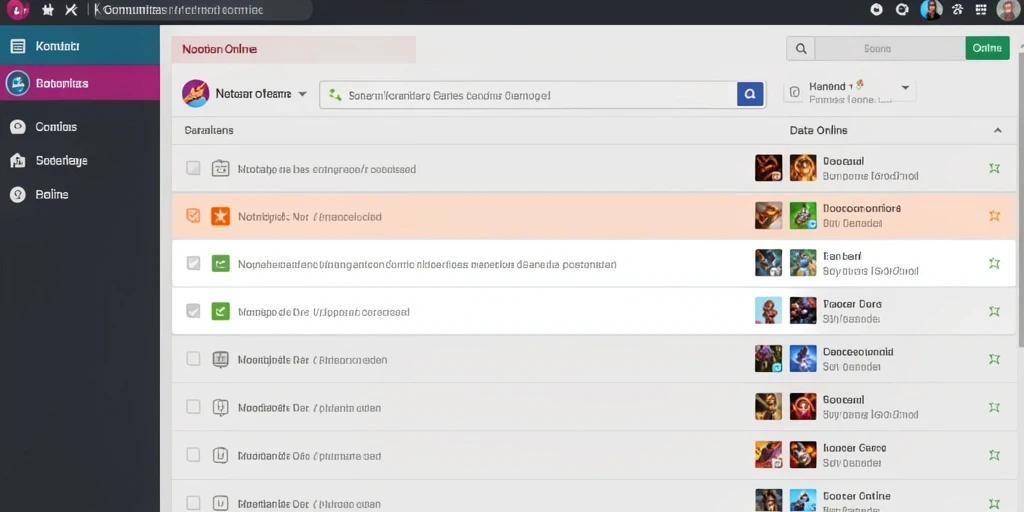Click the type icon in the 'Moodtabeite Der' row
The height and width of the screenshot is (512, 1024).
221,408
